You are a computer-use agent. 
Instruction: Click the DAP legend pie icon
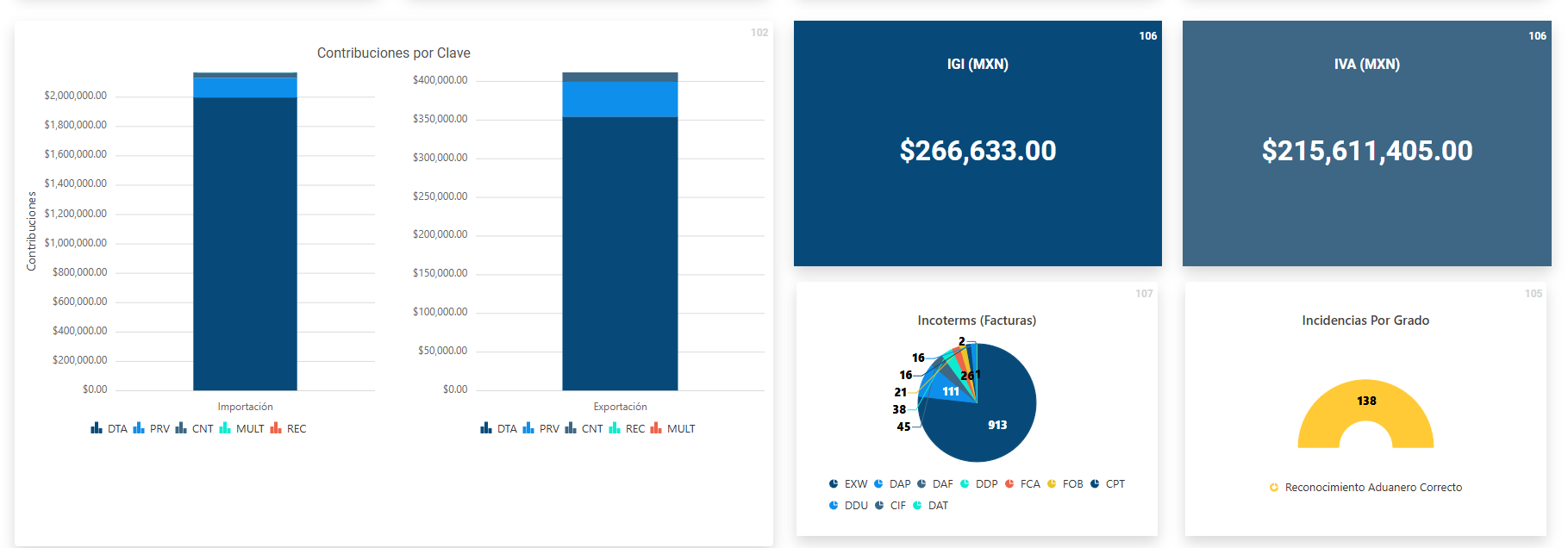(878, 484)
